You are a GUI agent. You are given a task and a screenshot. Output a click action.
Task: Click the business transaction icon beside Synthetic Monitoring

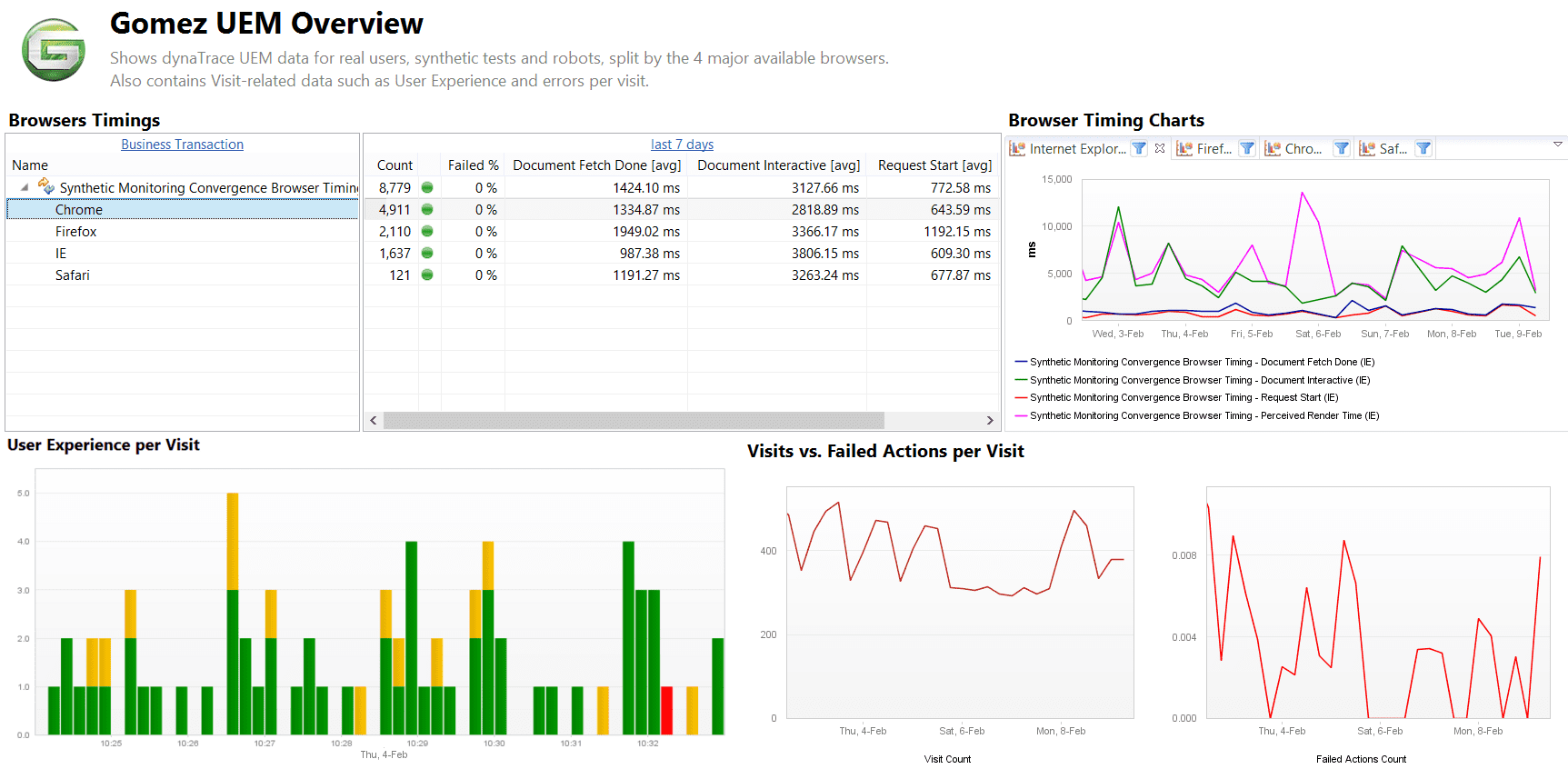(x=45, y=186)
